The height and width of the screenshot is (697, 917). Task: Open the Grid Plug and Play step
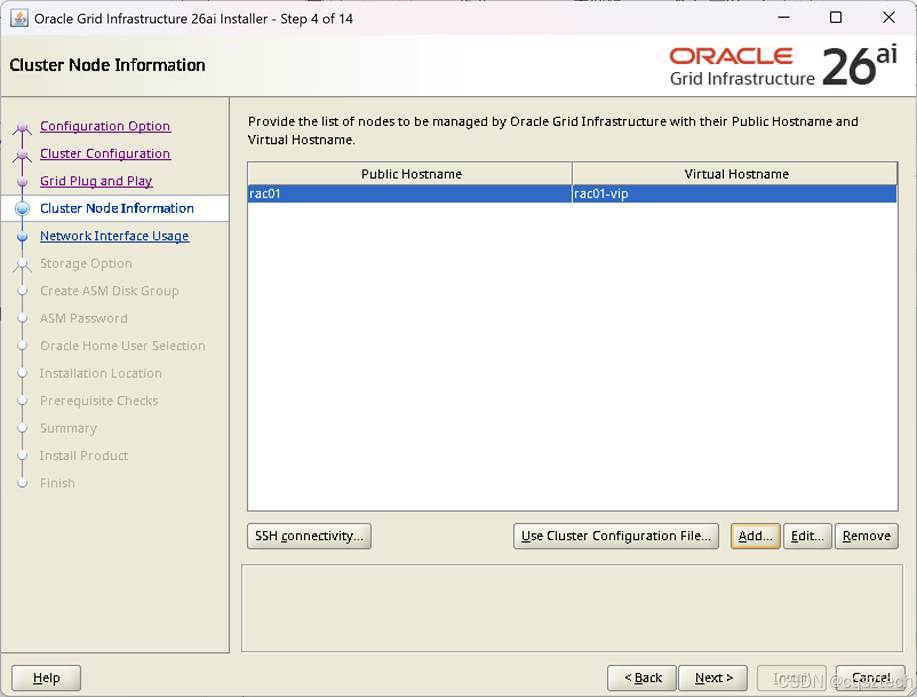96,181
